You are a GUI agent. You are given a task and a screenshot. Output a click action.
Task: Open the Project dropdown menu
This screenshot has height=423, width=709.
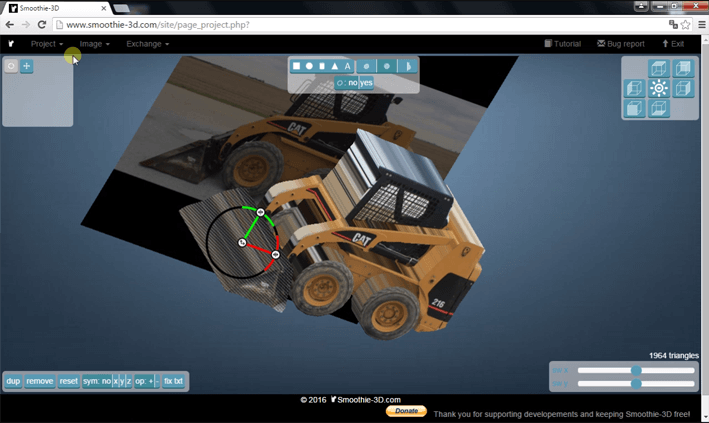[47, 44]
